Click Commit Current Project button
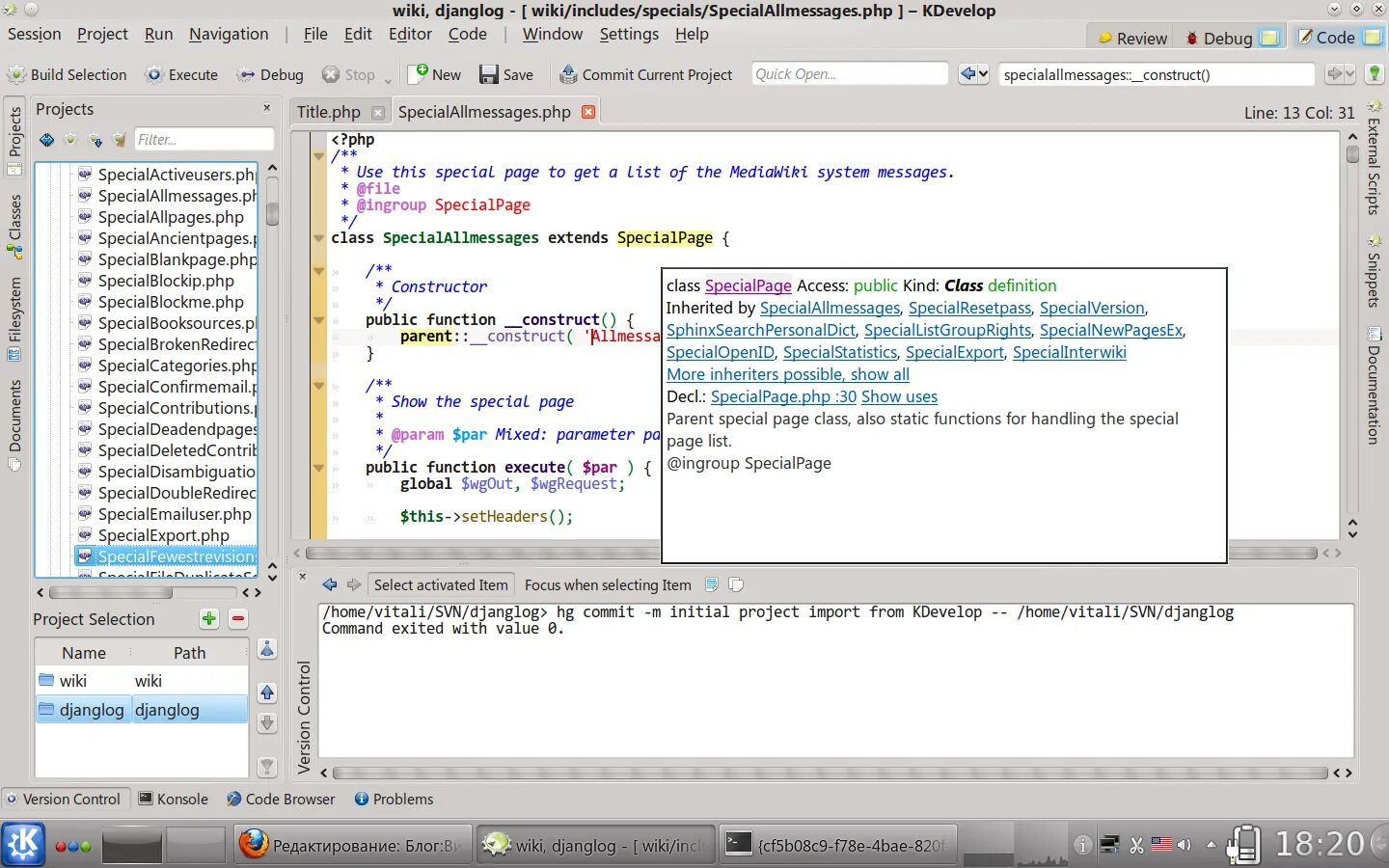 tap(645, 74)
